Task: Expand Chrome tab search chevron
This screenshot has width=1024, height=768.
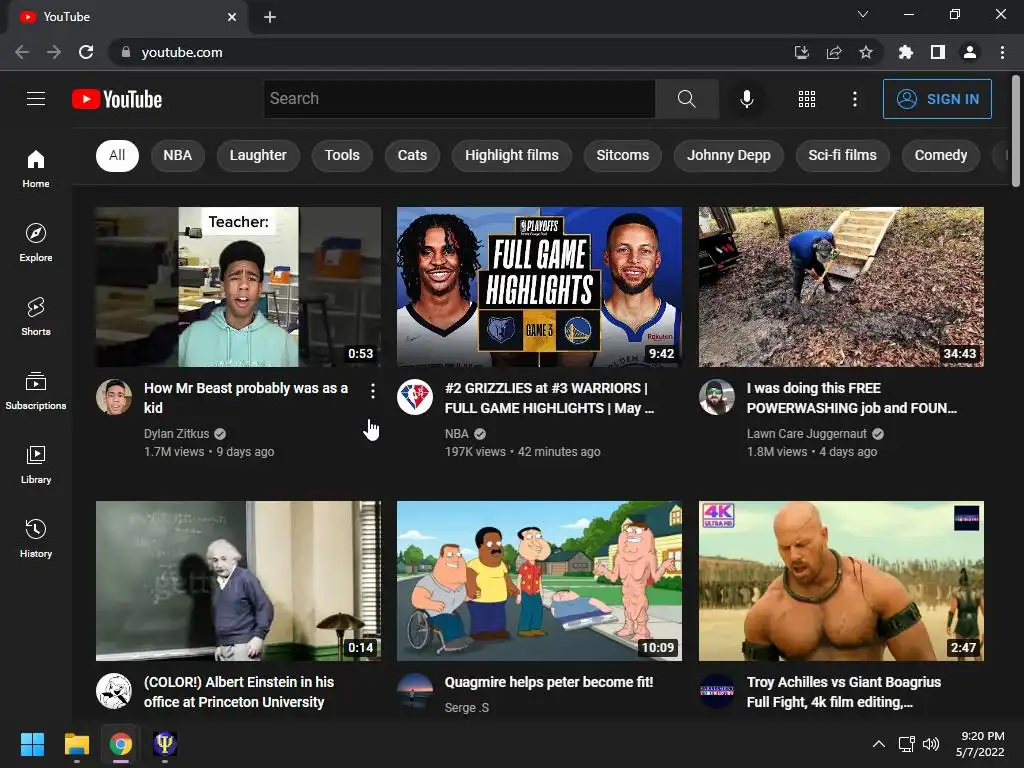Action: pos(863,14)
